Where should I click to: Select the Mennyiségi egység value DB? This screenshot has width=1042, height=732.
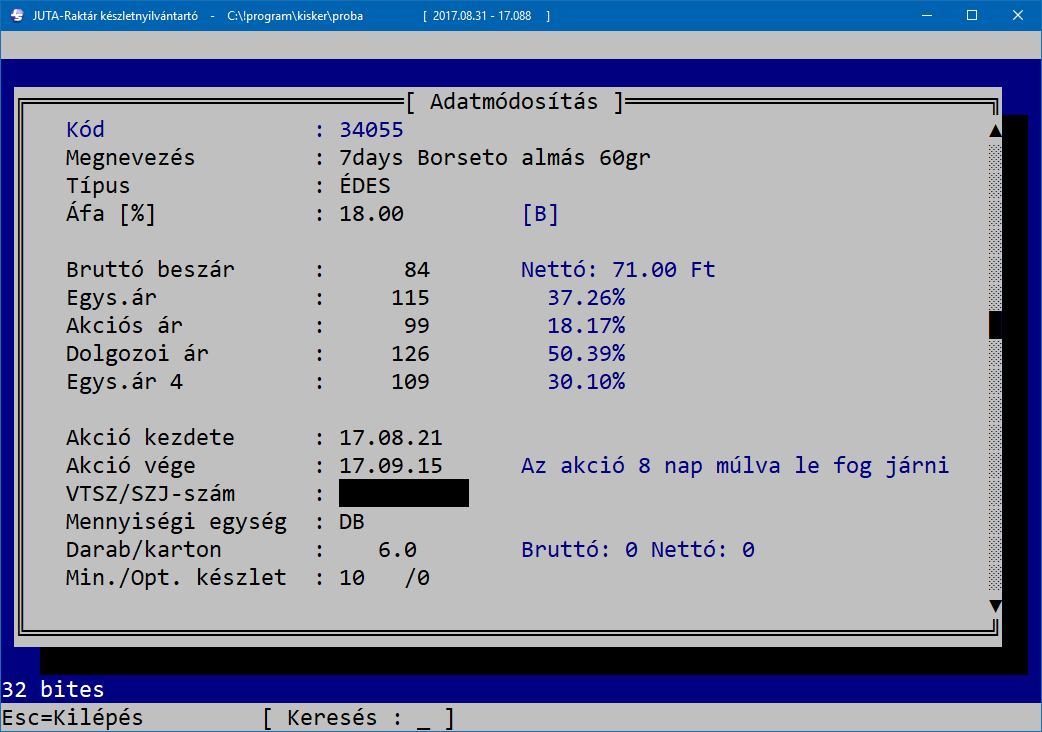coord(352,522)
